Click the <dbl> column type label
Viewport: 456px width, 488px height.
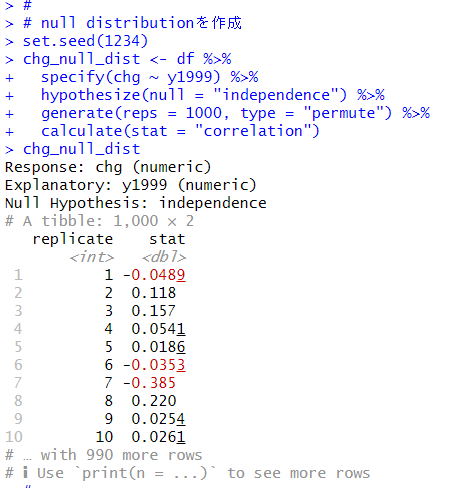click(164, 257)
